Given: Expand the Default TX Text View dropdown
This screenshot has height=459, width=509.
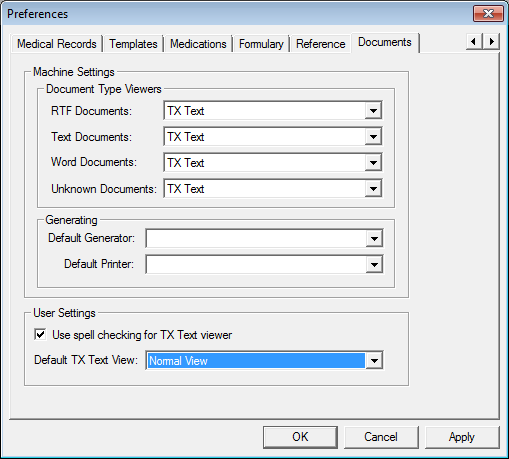Looking at the screenshot, I should [374, 361].
